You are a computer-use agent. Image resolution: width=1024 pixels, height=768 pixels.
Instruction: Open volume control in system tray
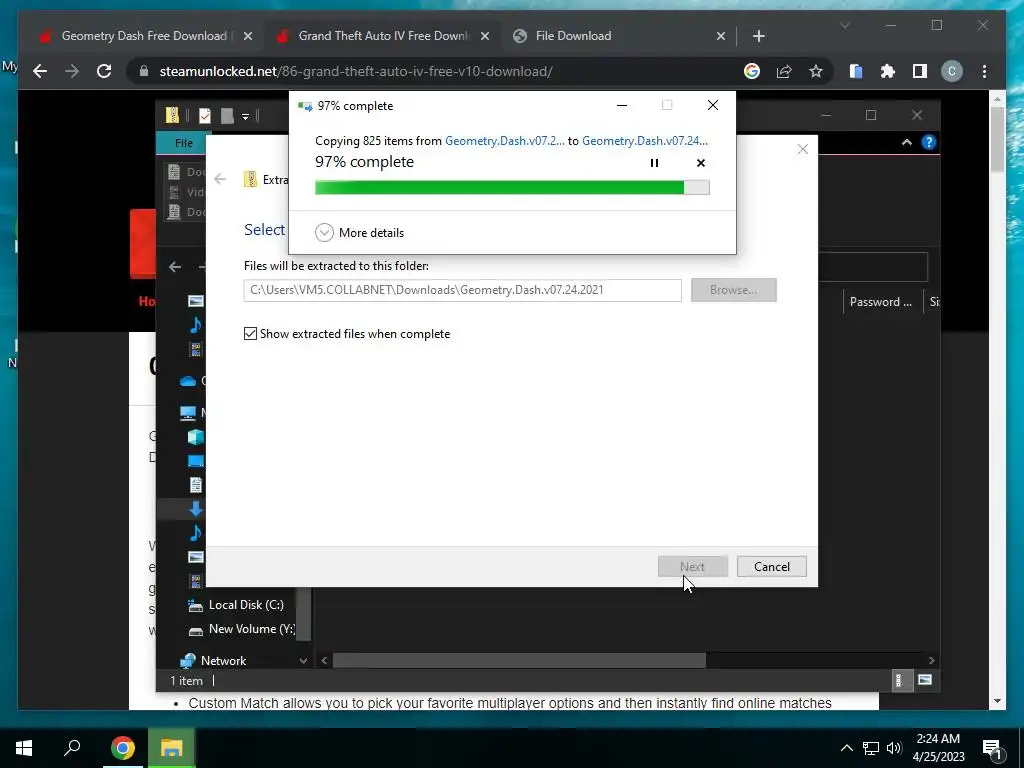pyautogui.click(x=894, y=748)
